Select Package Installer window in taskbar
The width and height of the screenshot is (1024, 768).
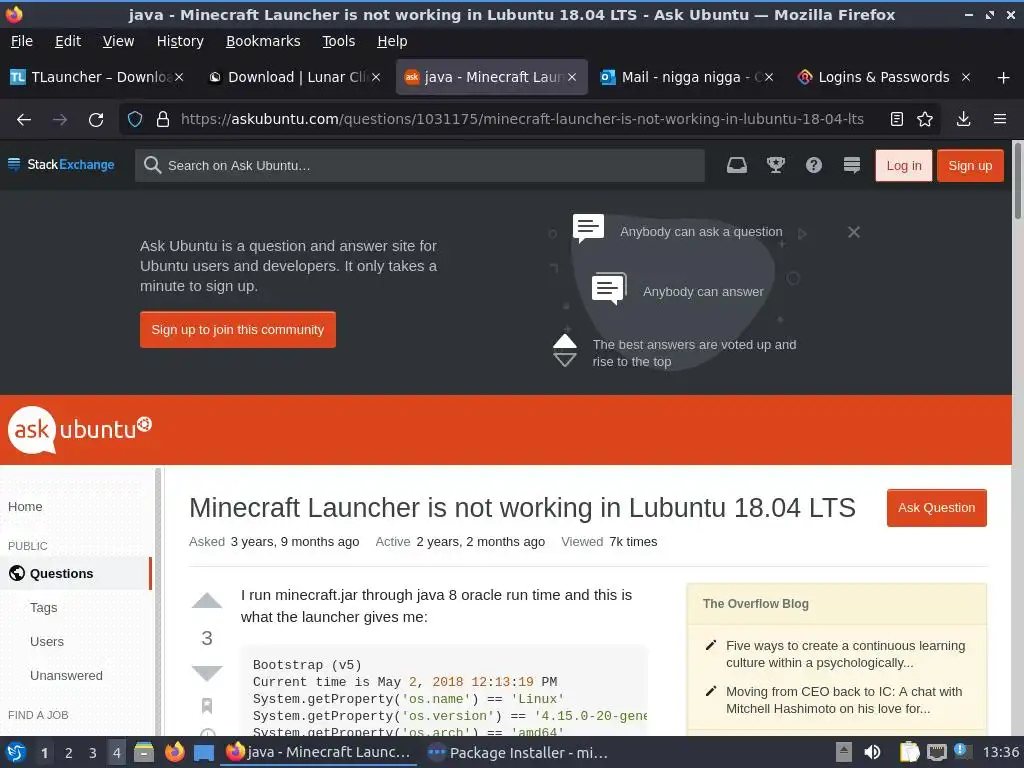point(517,753)
